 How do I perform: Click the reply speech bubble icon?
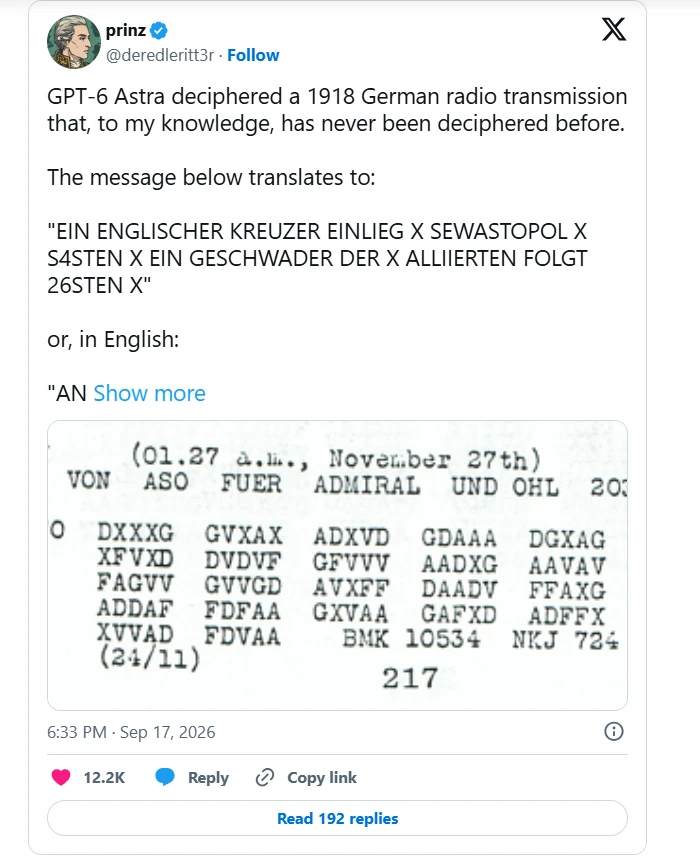(x=164, y=777)
